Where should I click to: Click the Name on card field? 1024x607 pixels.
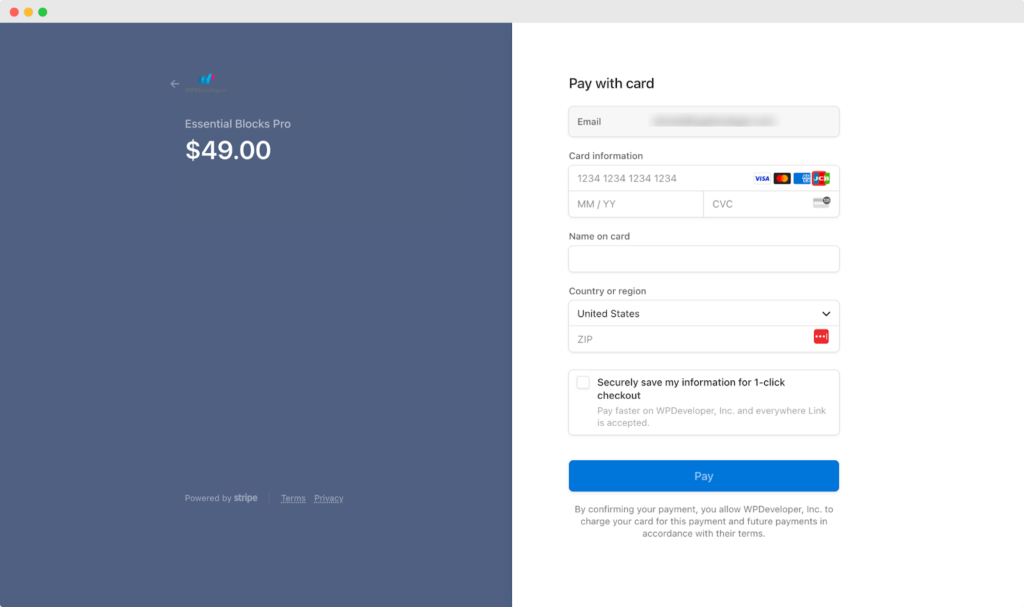[x=703, y=258]
